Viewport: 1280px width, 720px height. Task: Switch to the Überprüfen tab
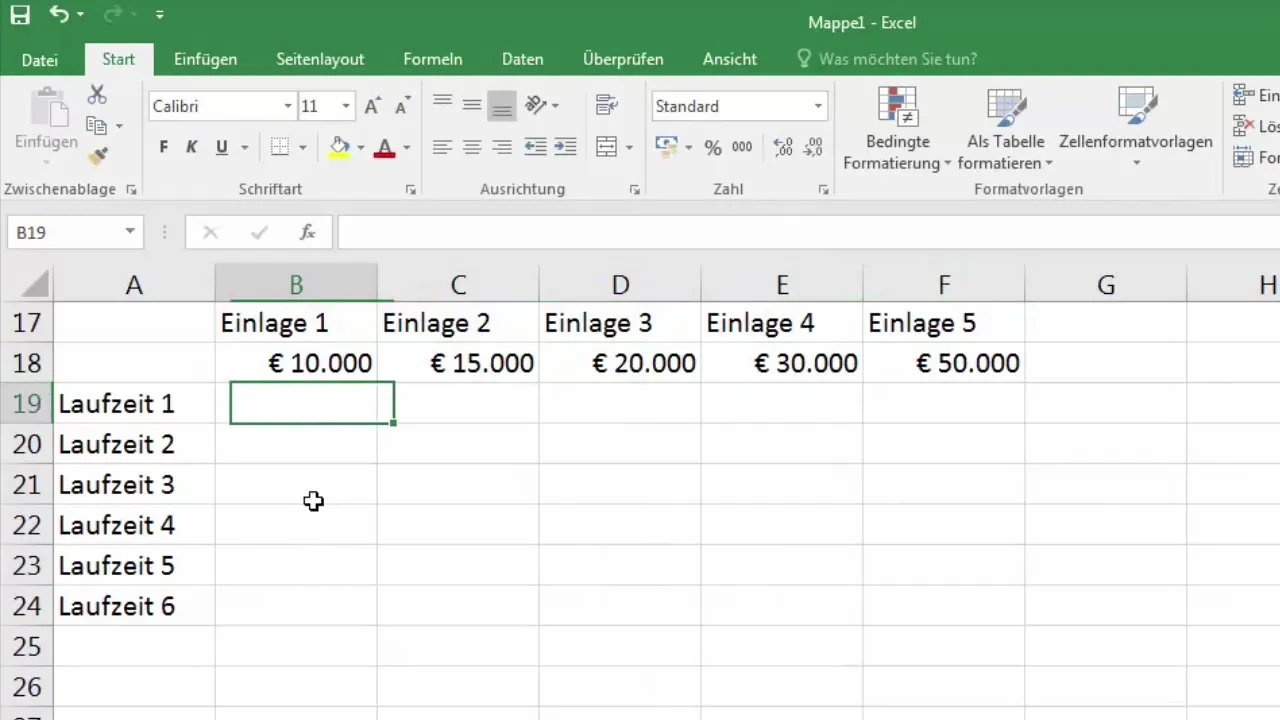pyautogui.click(x=623, y=59)
